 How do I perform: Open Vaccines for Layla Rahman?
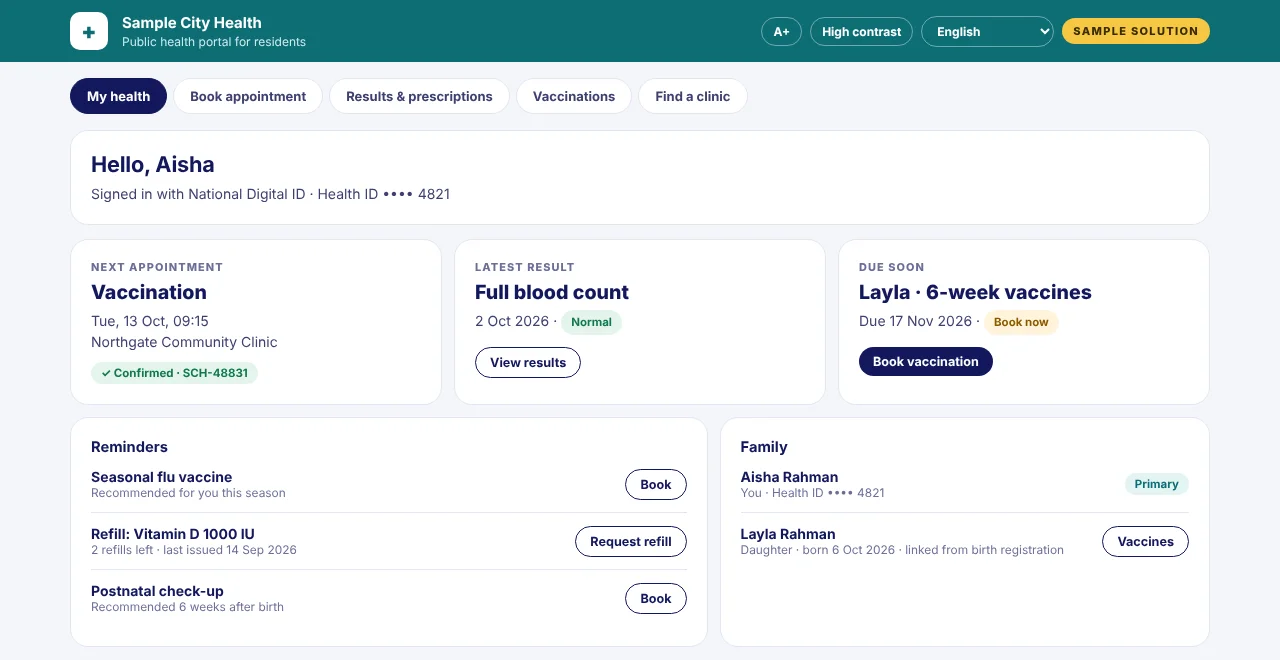click(x=1145, y=541)
